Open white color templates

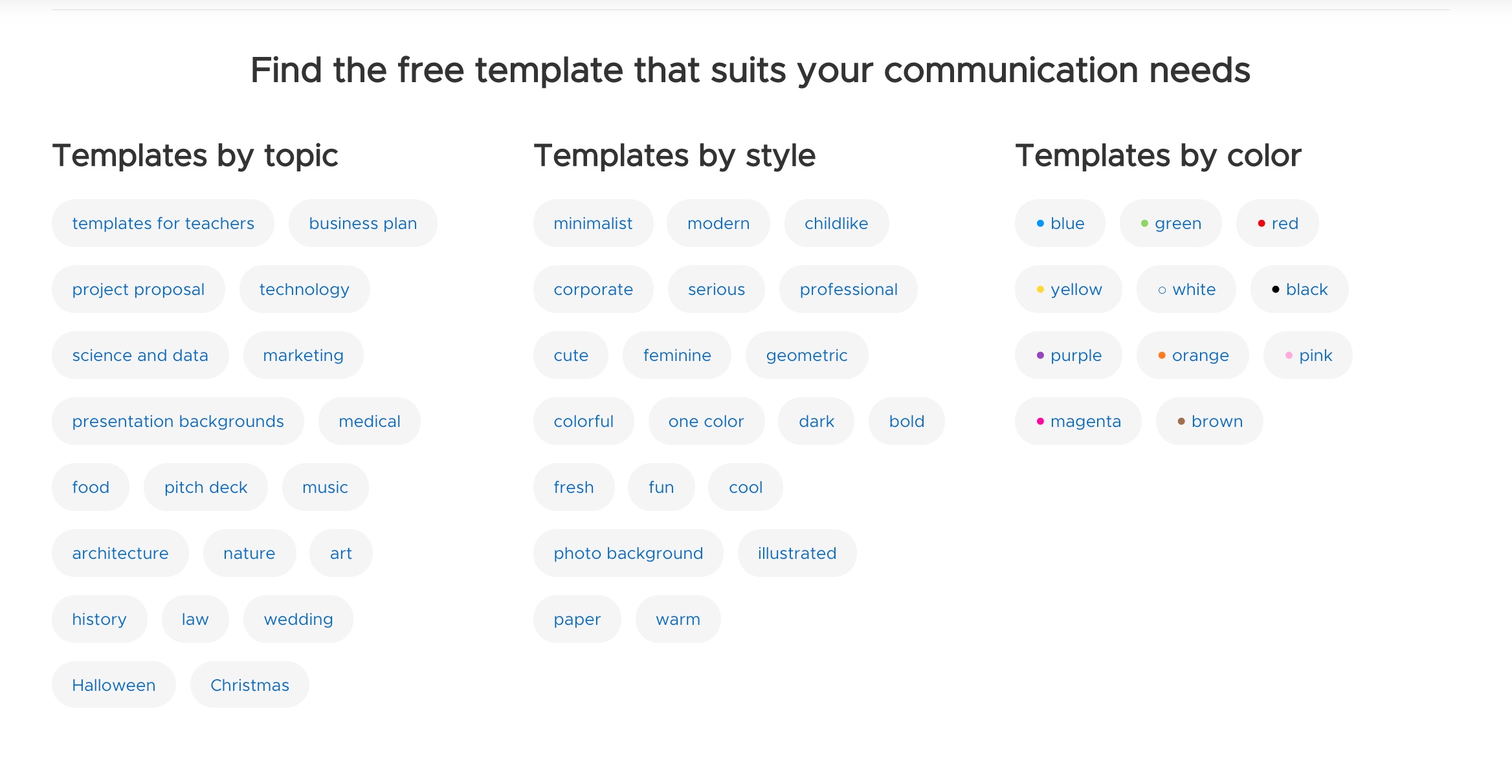[1186, 290]
